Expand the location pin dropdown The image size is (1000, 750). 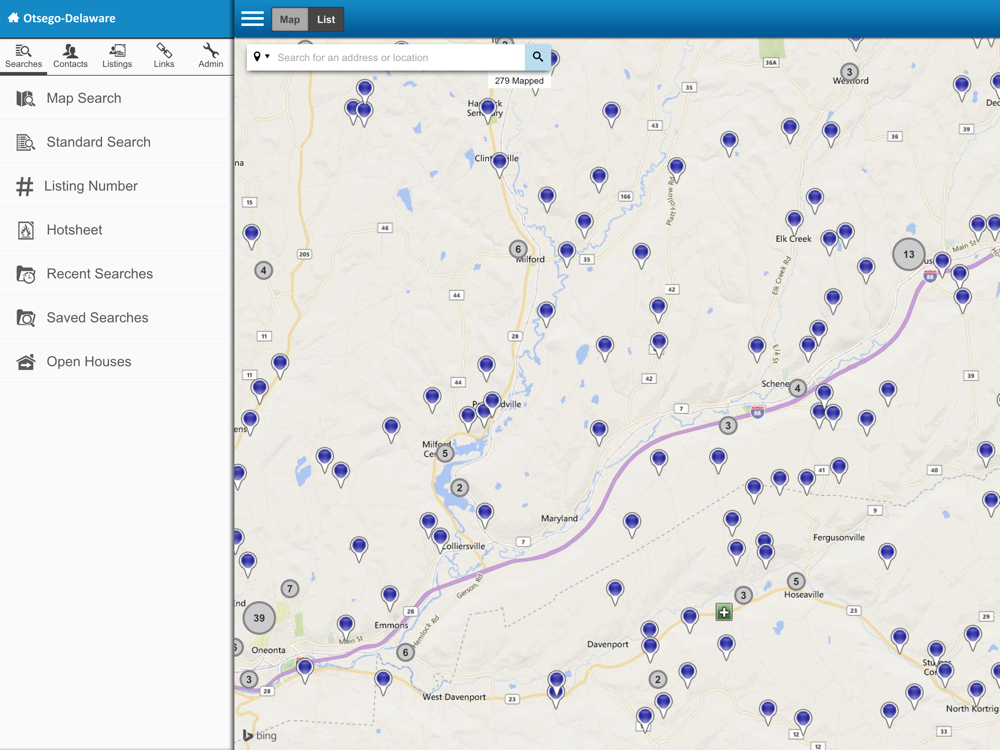coord(261,57)
